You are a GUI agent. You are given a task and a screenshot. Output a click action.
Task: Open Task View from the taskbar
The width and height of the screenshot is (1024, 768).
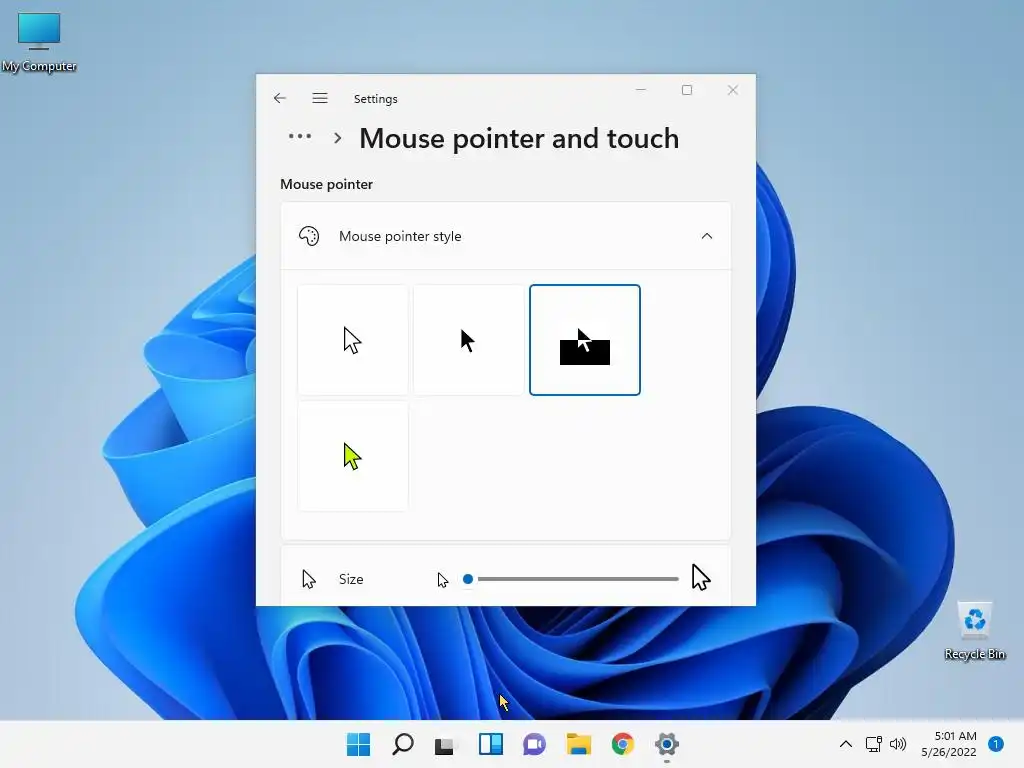(x=445, y=744)
